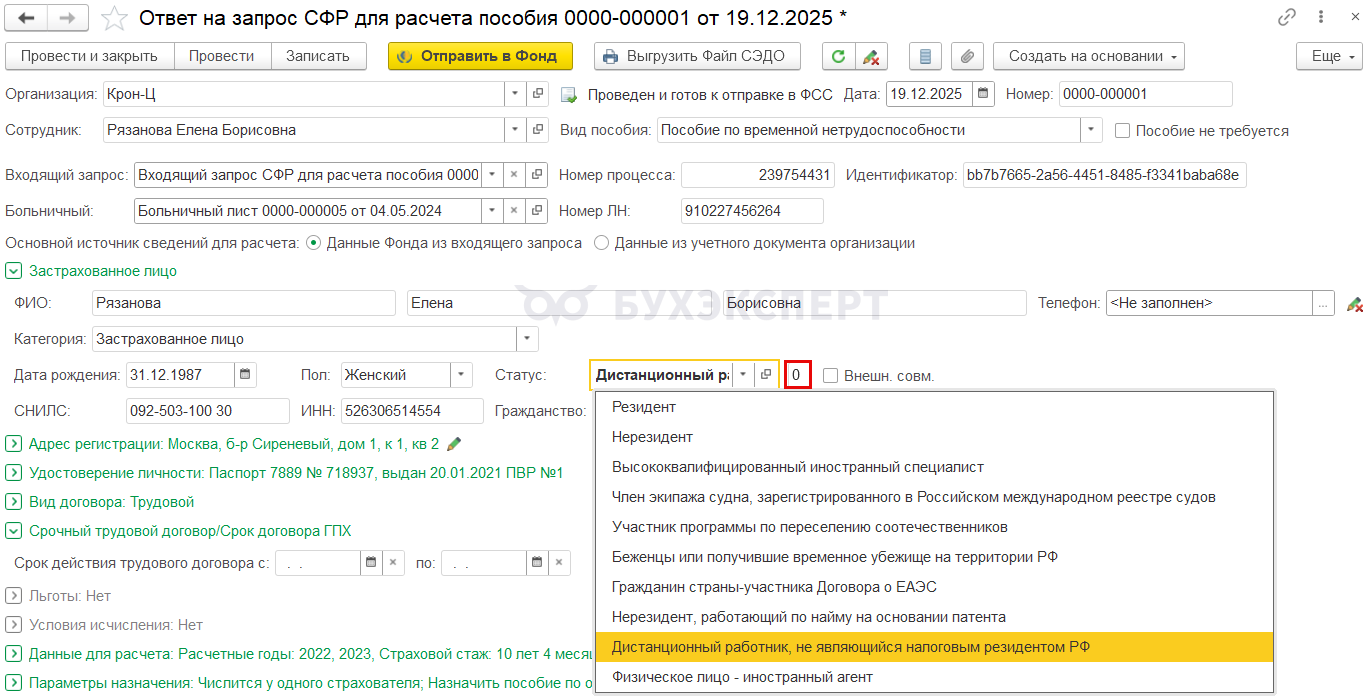Choose Резидент from status list
The height and width of the screenshot is (697, 1366).
tap(934, 407)
